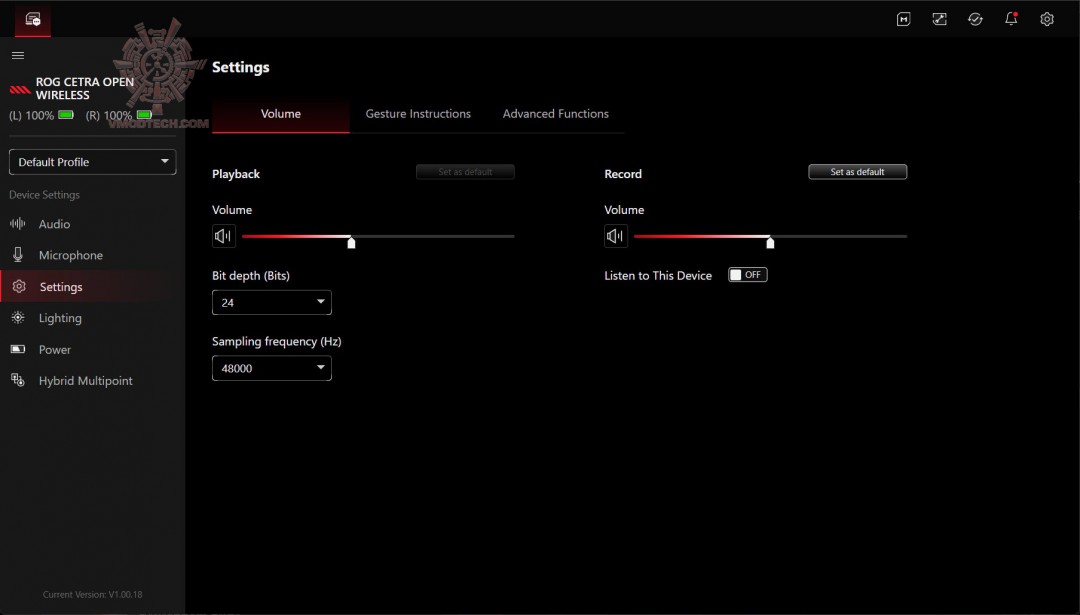Open the Power section
This screenshot has height=615, width=1080.
click(x=92, y=349)
